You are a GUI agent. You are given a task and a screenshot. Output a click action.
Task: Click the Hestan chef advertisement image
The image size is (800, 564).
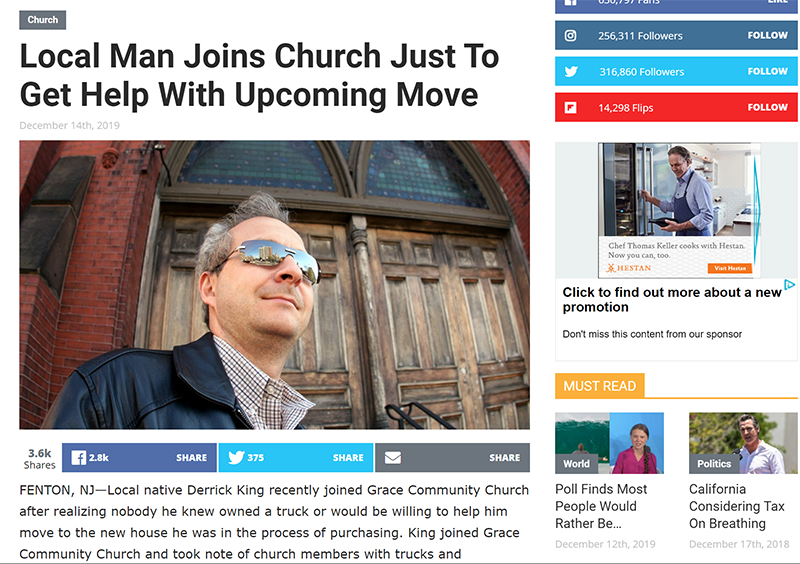click(679, 210)
